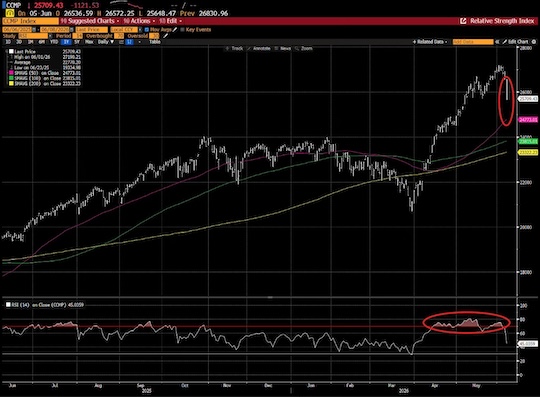Open the Edit menu in red bar
Viewport: 540px width, 397px height.
(x=170, y=21)
